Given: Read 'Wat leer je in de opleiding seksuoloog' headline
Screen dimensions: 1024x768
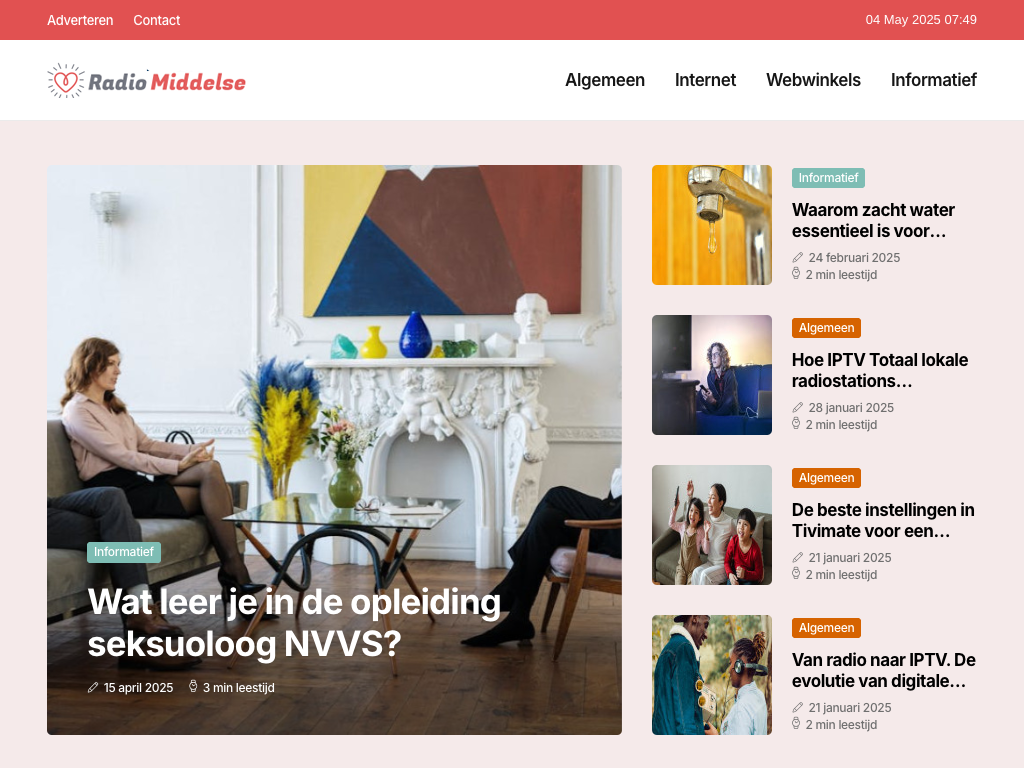Looking at the screenshot, I should point(295,622).
